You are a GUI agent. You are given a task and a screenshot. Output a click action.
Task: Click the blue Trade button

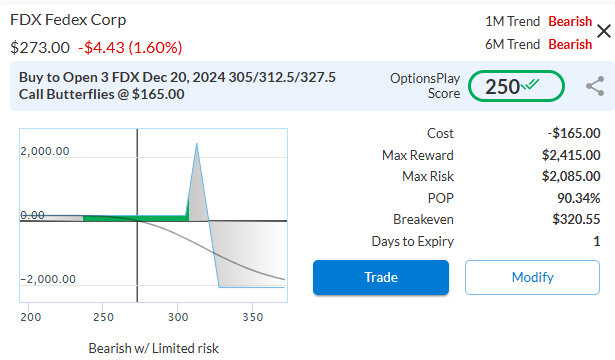point(381,277)
